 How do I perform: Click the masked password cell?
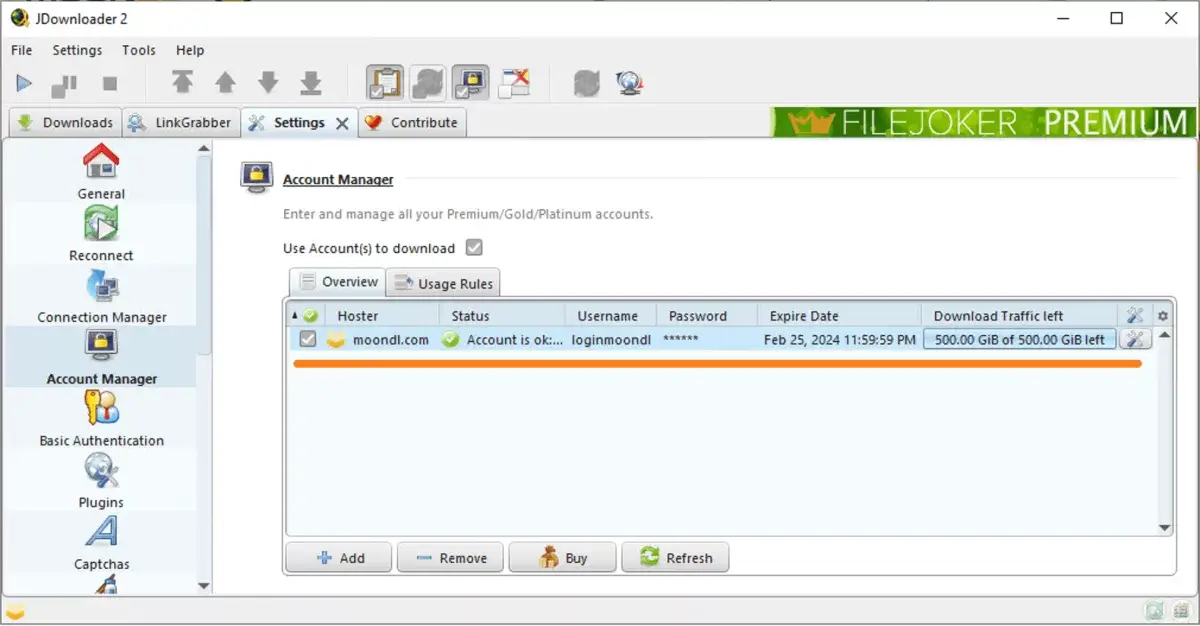(707, 339)
